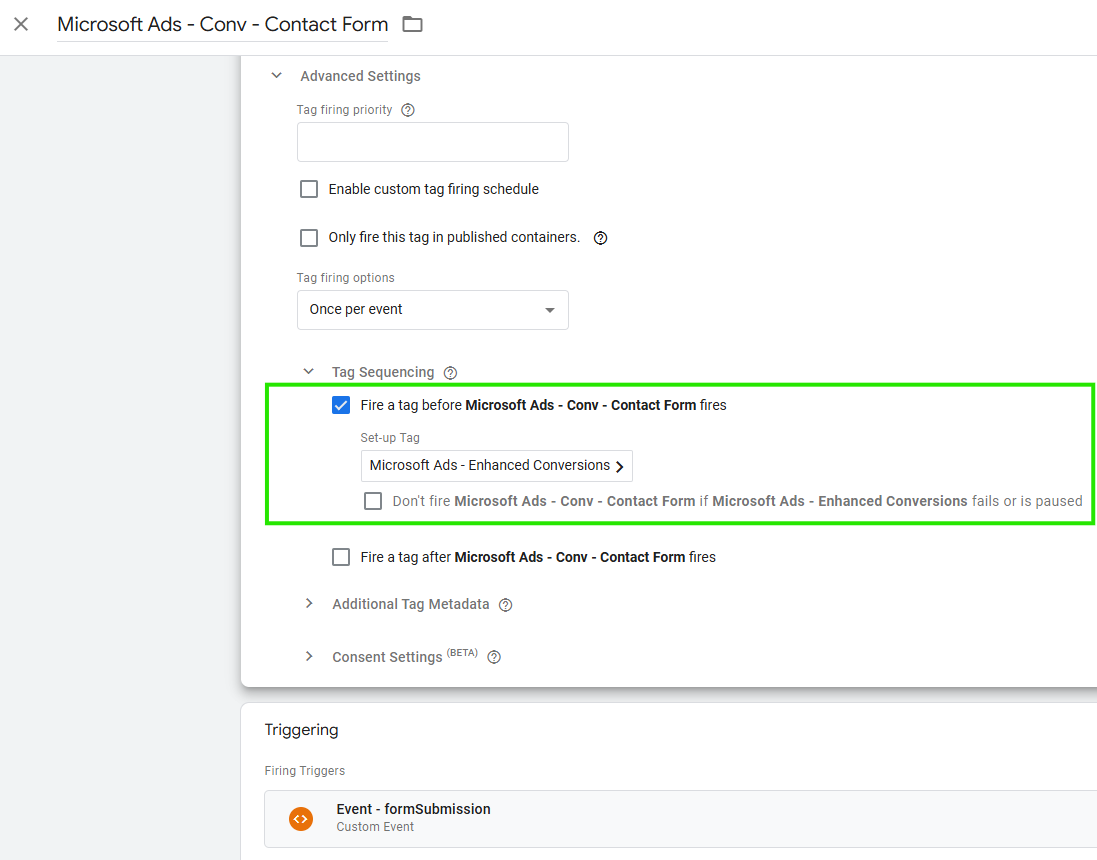Open help for Tag firing priority
Viewport: 1097px width, 860px height.
point(408,110)
